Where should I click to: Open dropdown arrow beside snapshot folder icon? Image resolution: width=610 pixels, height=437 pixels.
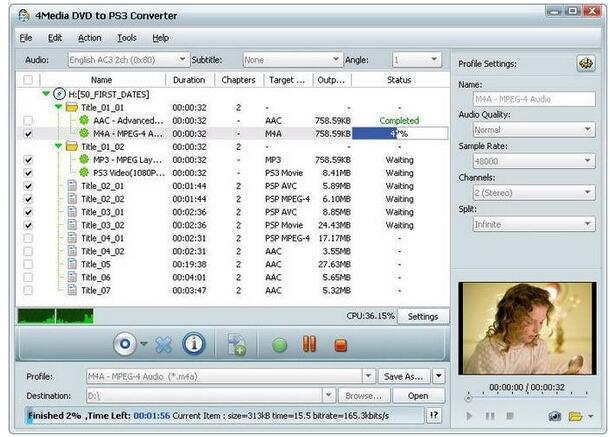click(x=591, y=416)
